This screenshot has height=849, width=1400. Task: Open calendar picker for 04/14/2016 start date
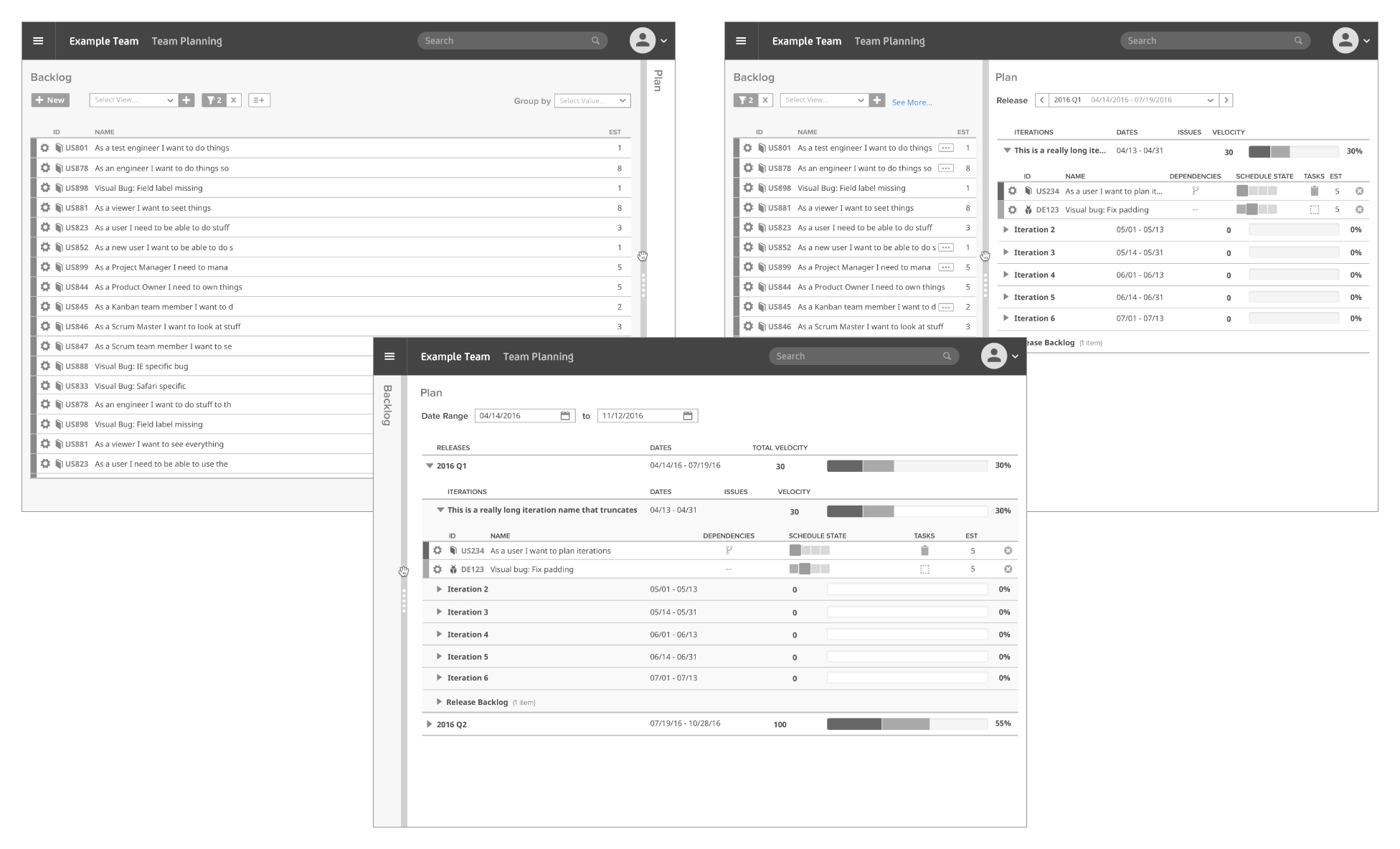(565, 416)
